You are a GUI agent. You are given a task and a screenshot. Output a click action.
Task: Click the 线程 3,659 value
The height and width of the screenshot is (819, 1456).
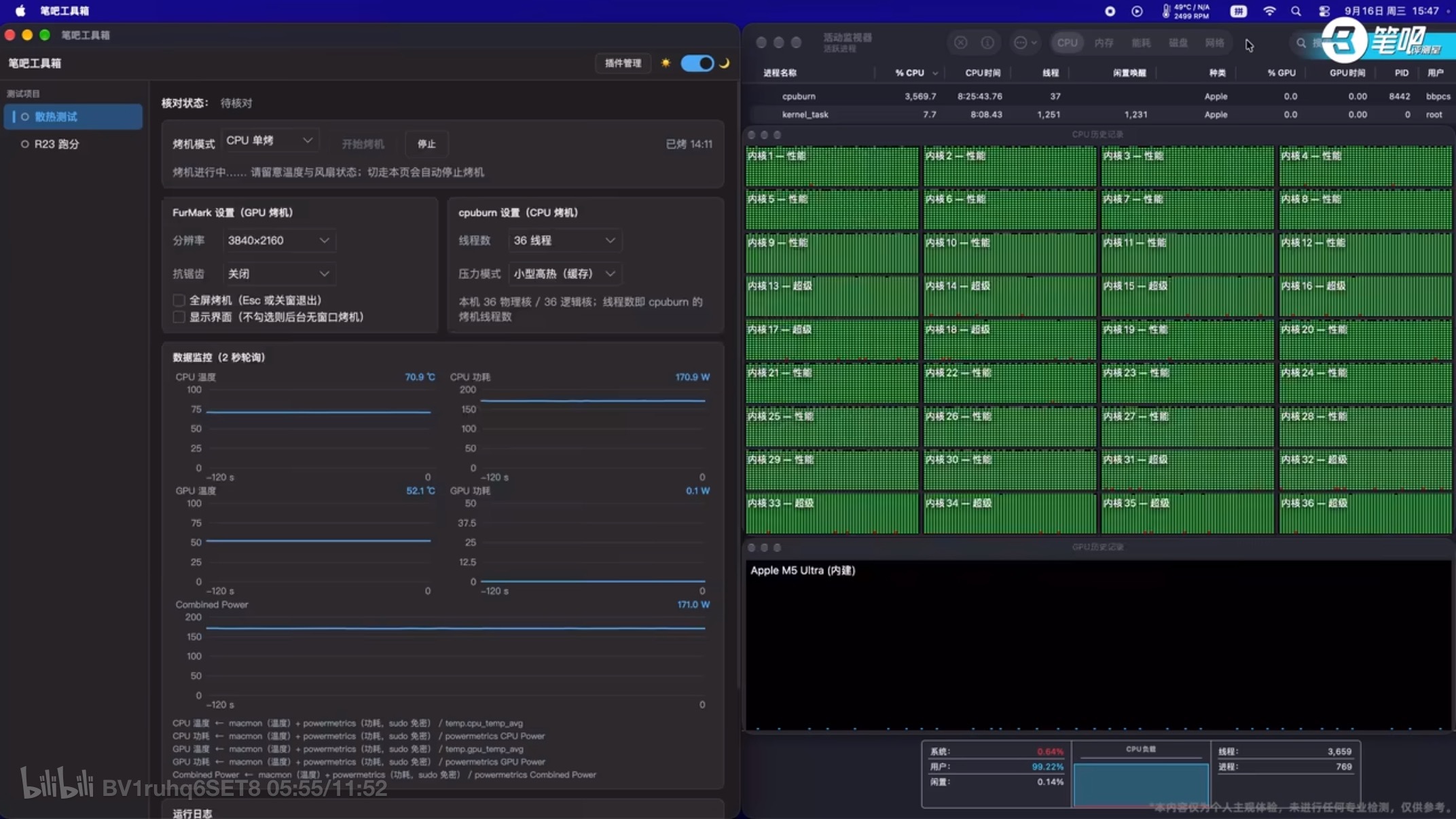pyautogui.click(x=1339, y=752)
